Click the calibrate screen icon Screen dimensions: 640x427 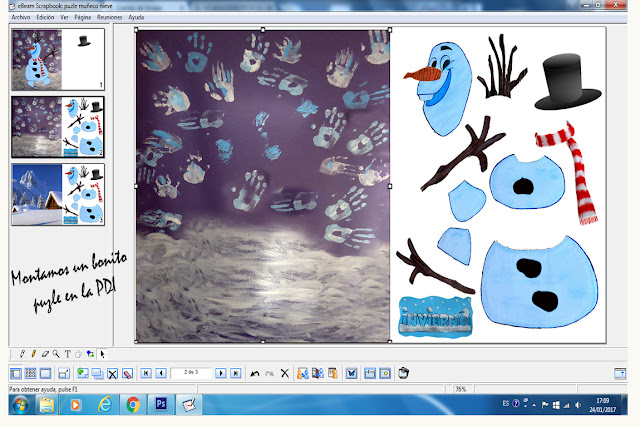(x=370, y=373)
